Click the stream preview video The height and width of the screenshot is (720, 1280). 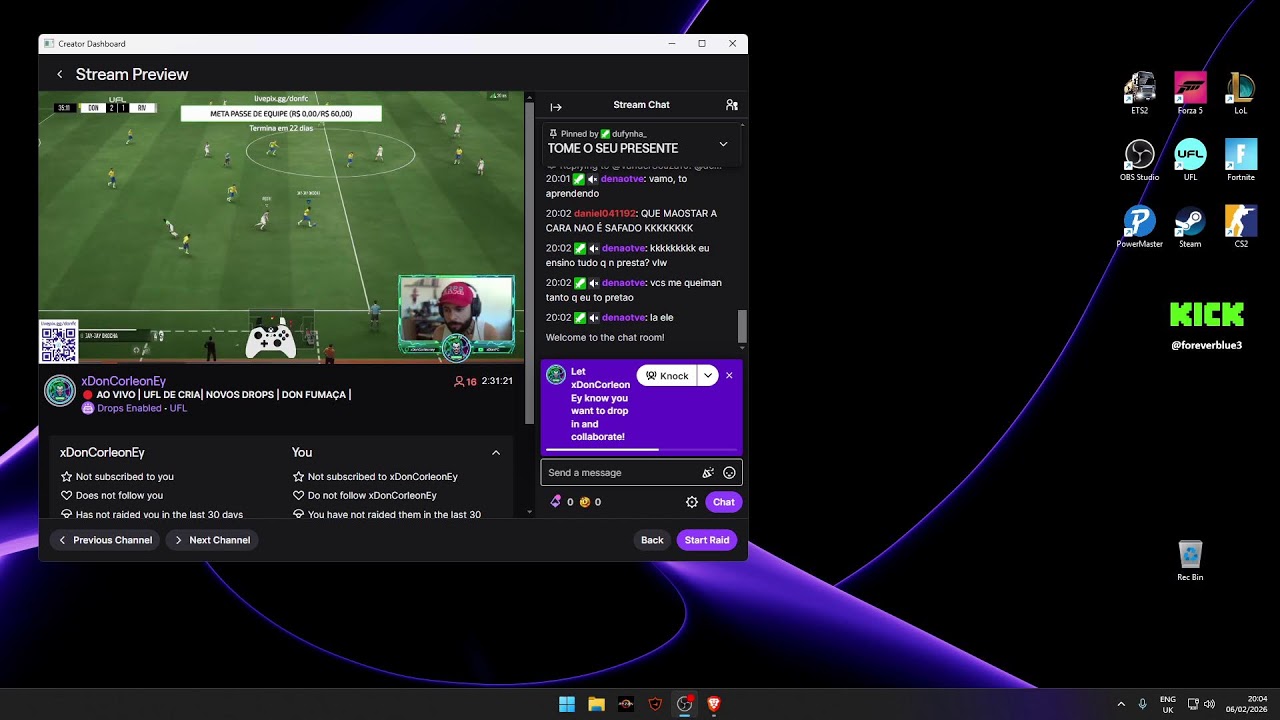[281, 228]
